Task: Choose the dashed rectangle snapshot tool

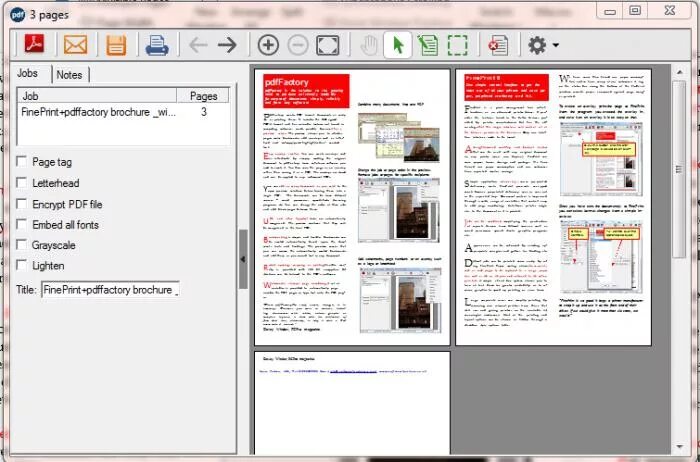Action: point(458,45)
